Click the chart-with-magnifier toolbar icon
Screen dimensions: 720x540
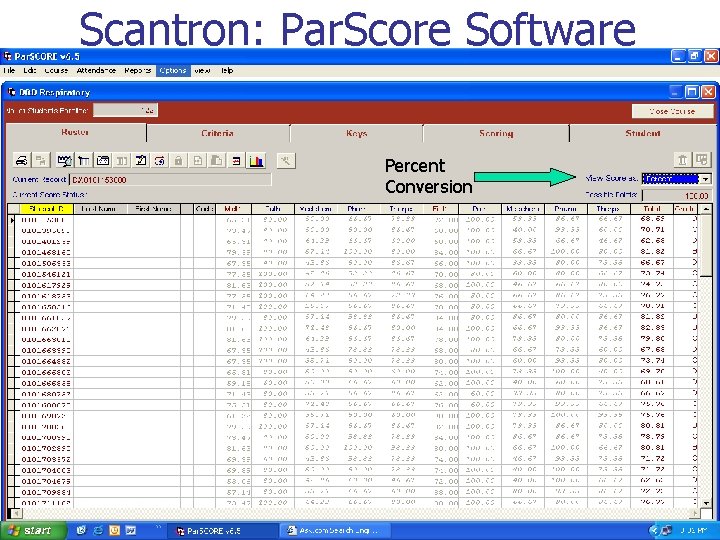(65, 160)
